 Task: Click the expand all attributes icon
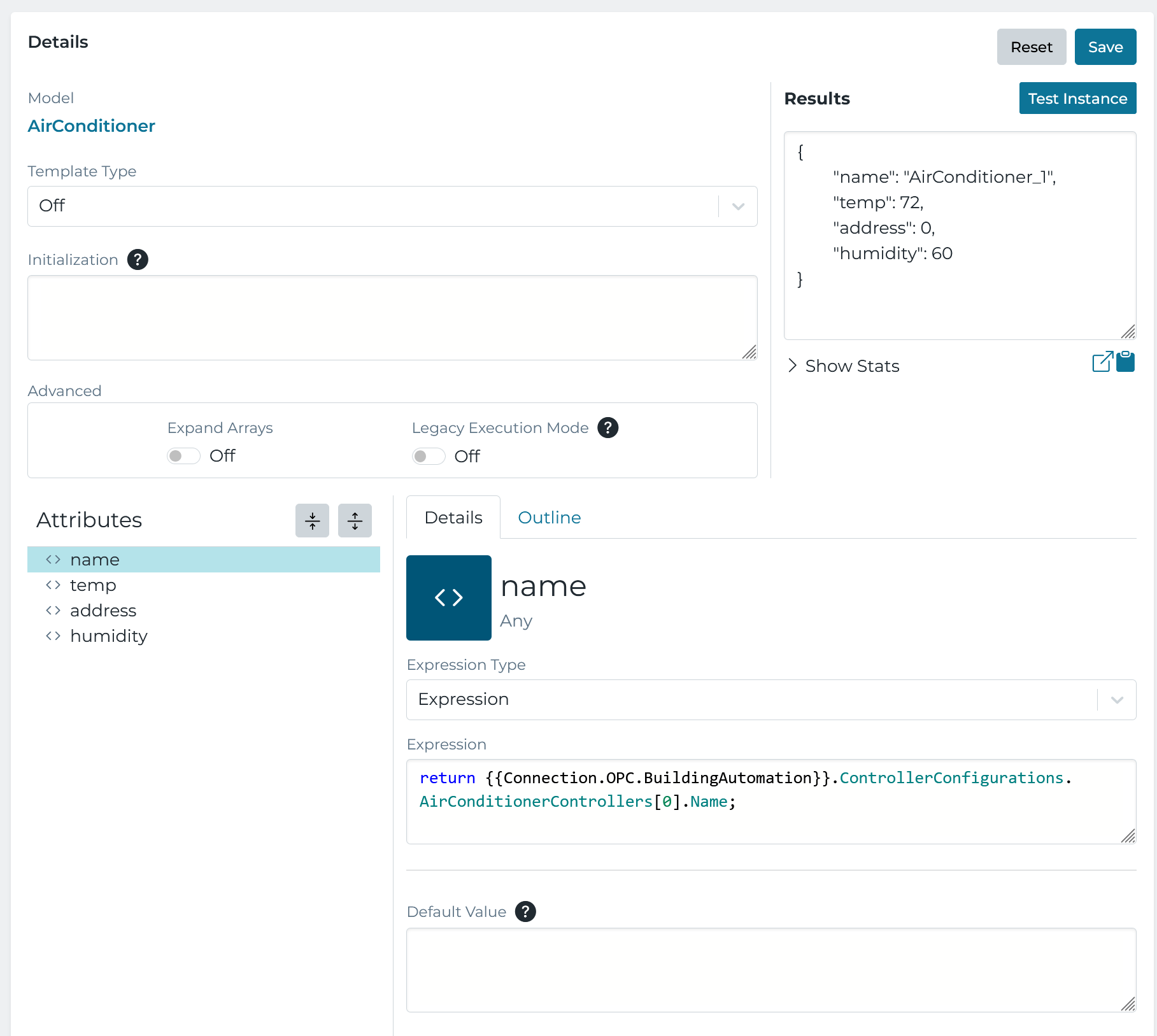(x=354, y=520)
